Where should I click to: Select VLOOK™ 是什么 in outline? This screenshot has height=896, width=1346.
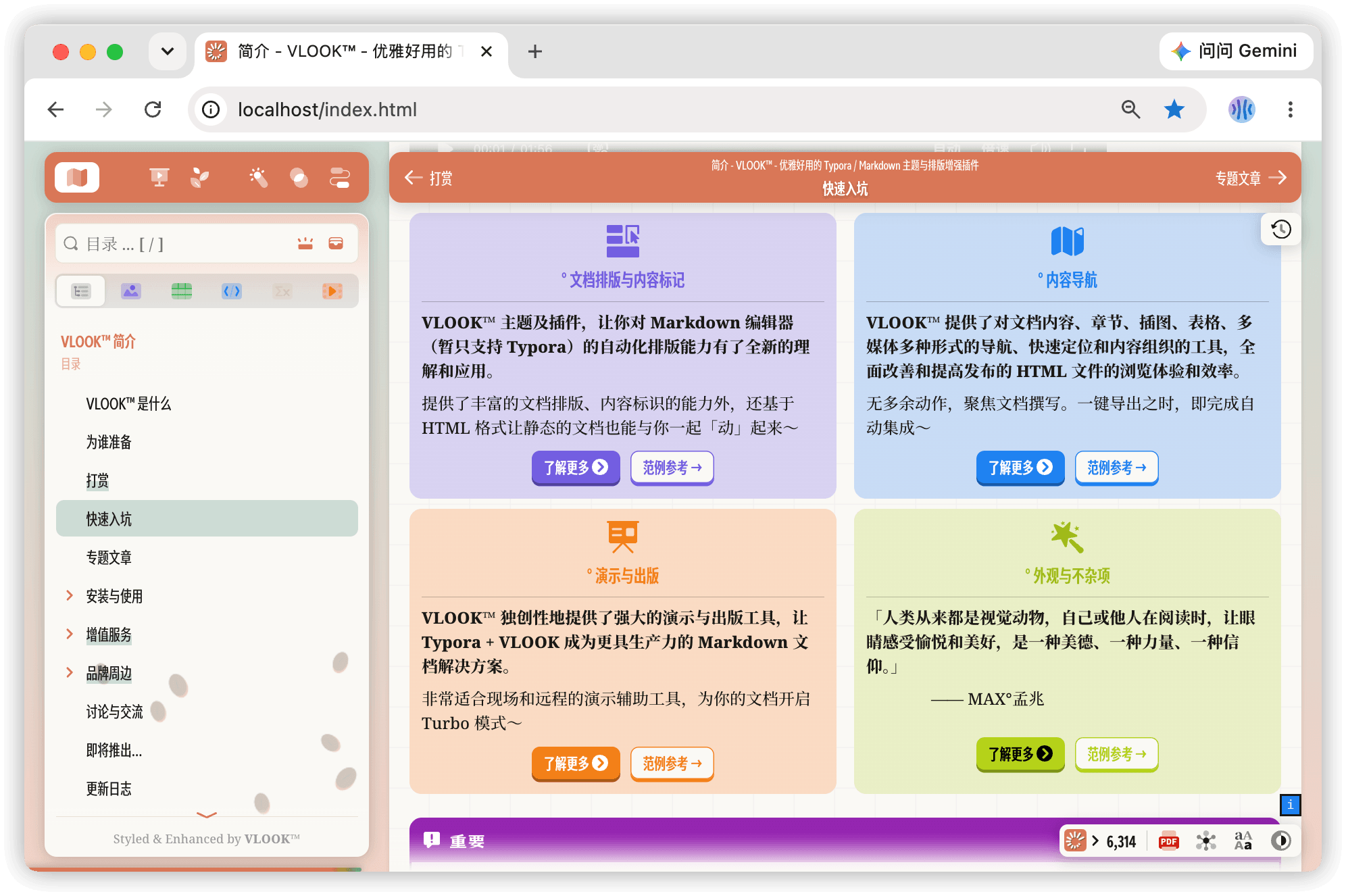(128, 404)
